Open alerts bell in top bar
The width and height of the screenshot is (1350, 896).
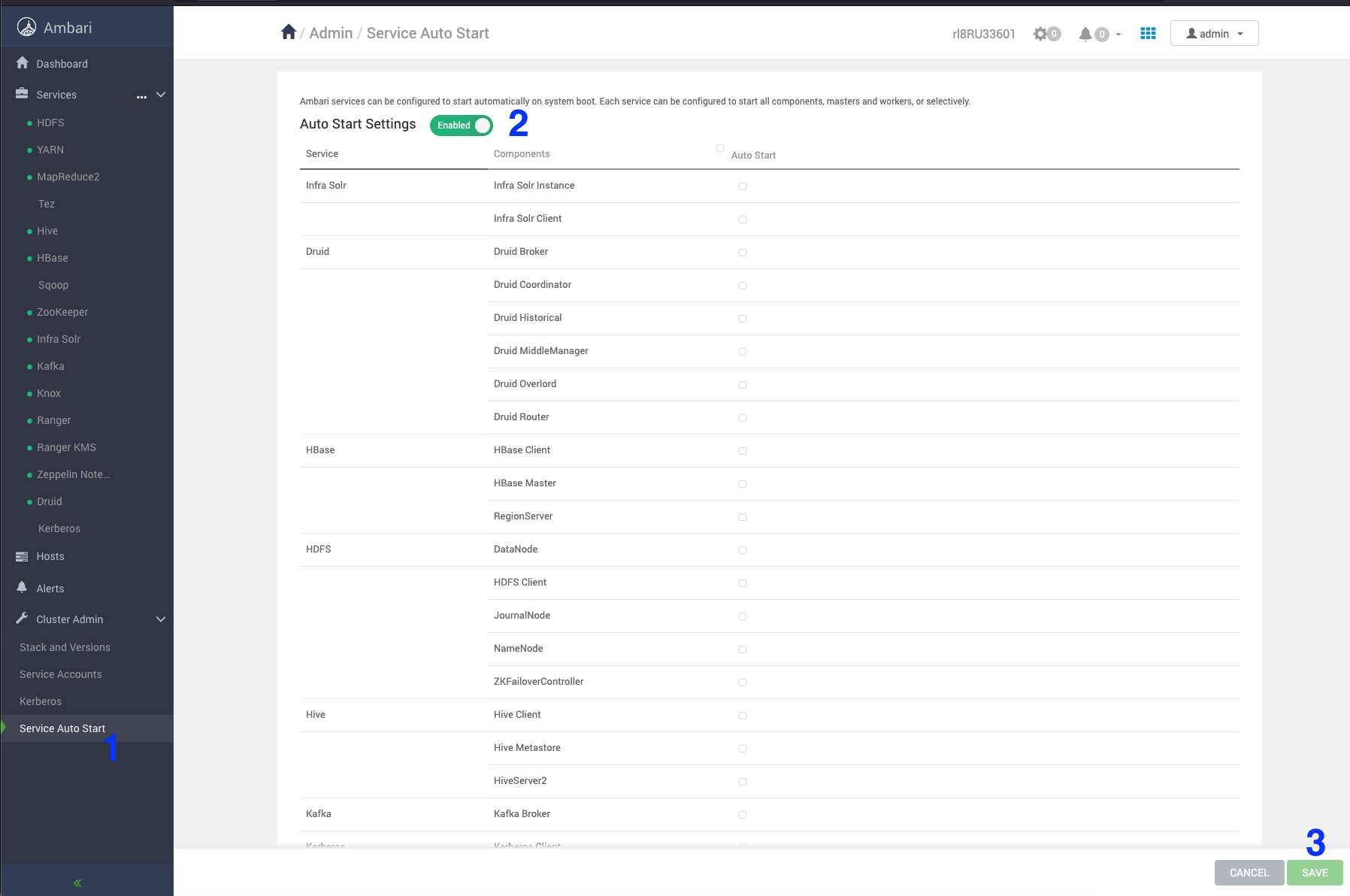point(1085,34)
